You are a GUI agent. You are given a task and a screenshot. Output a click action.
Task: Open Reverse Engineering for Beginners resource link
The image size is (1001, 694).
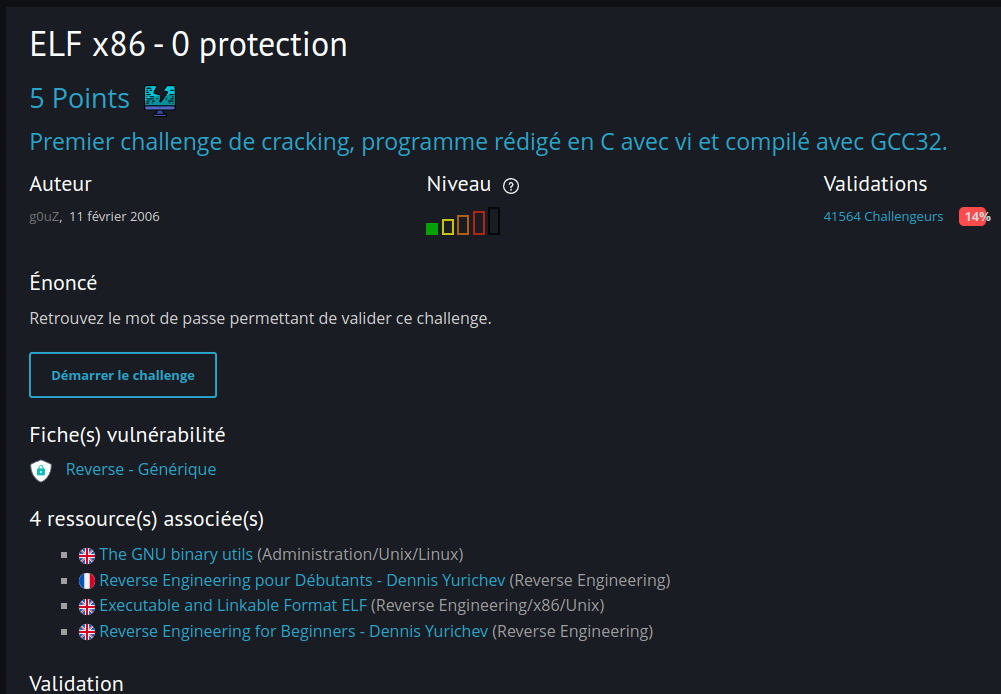point(294,632)
